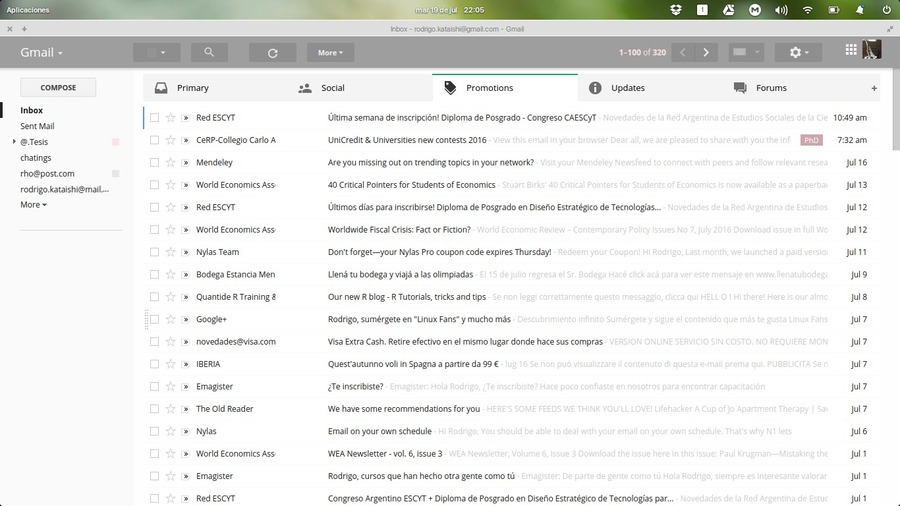Star the Nylas Team email
This screenshot has width=900, height=506.
click(x=170, y=252)
